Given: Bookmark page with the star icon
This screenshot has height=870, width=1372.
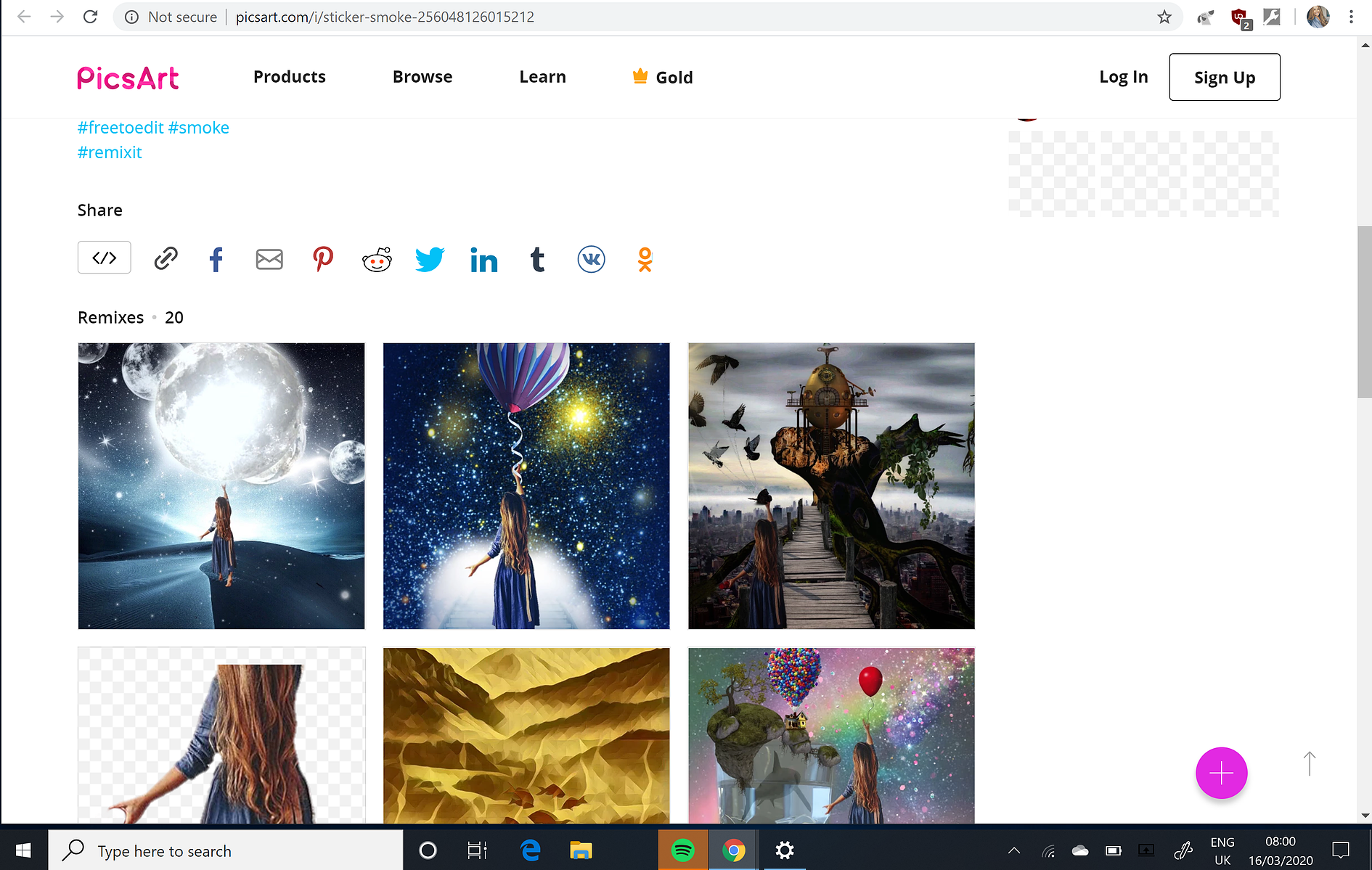Looking at the screenshot, I should pyautogui.click(x=1164, y=17).
